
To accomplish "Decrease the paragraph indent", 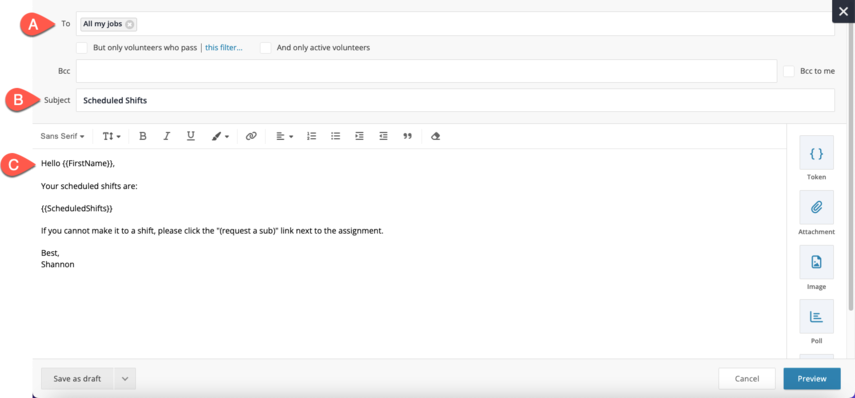I will [383, 136].
